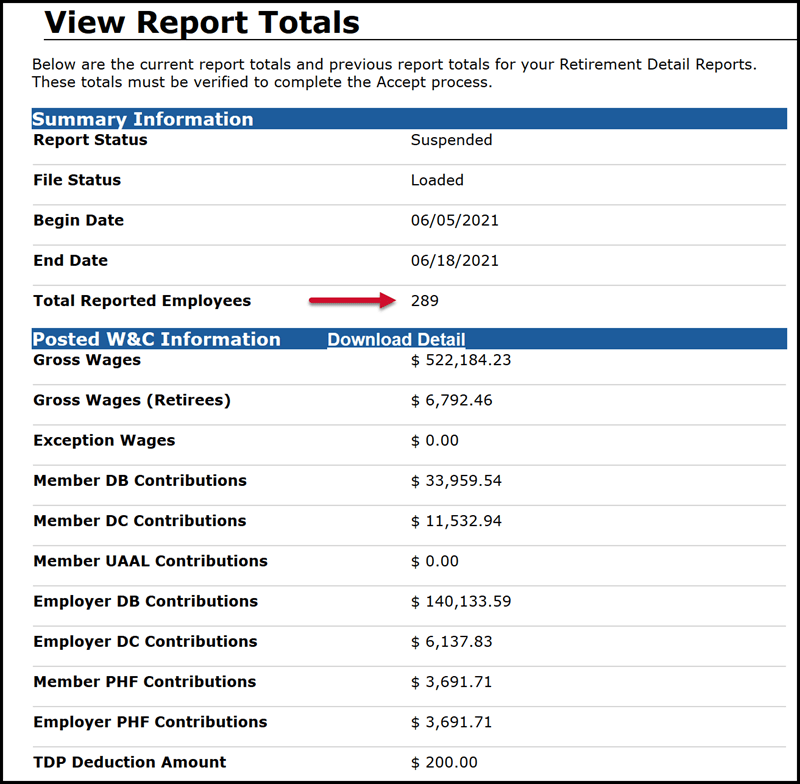The height and width of the screenshot is (784, 800).
Task: Select the Employer DC Contributions amount $6,137.83
Action: (x=451, y=641)
